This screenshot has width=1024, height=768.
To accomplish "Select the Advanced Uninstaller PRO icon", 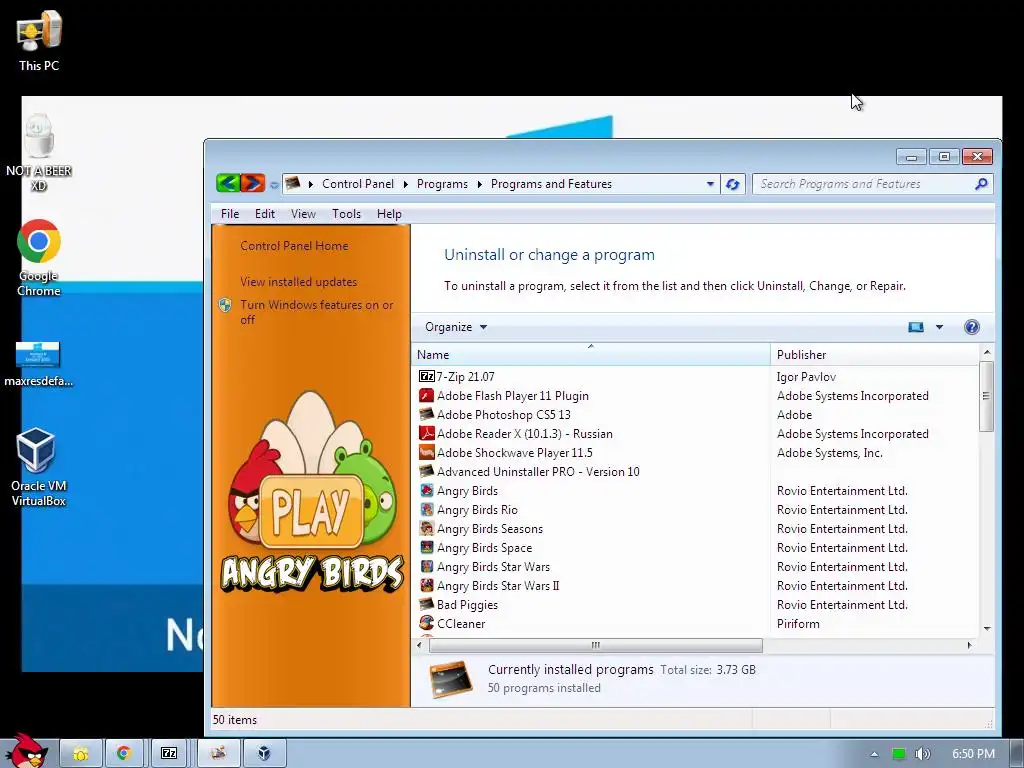I will pyautogui.click(x=426, y=471).
